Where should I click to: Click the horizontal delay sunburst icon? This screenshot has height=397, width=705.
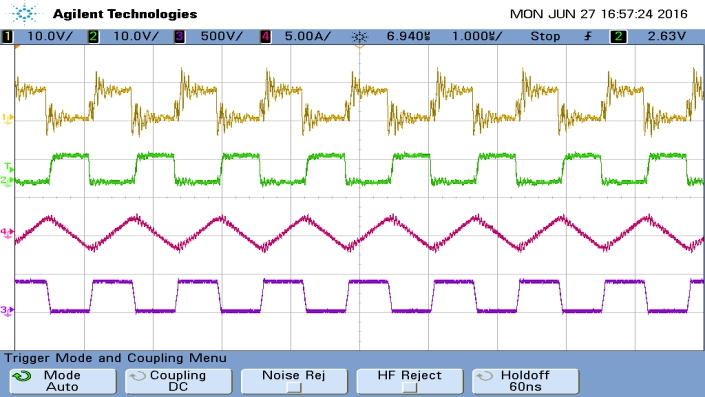pos(359,36)
